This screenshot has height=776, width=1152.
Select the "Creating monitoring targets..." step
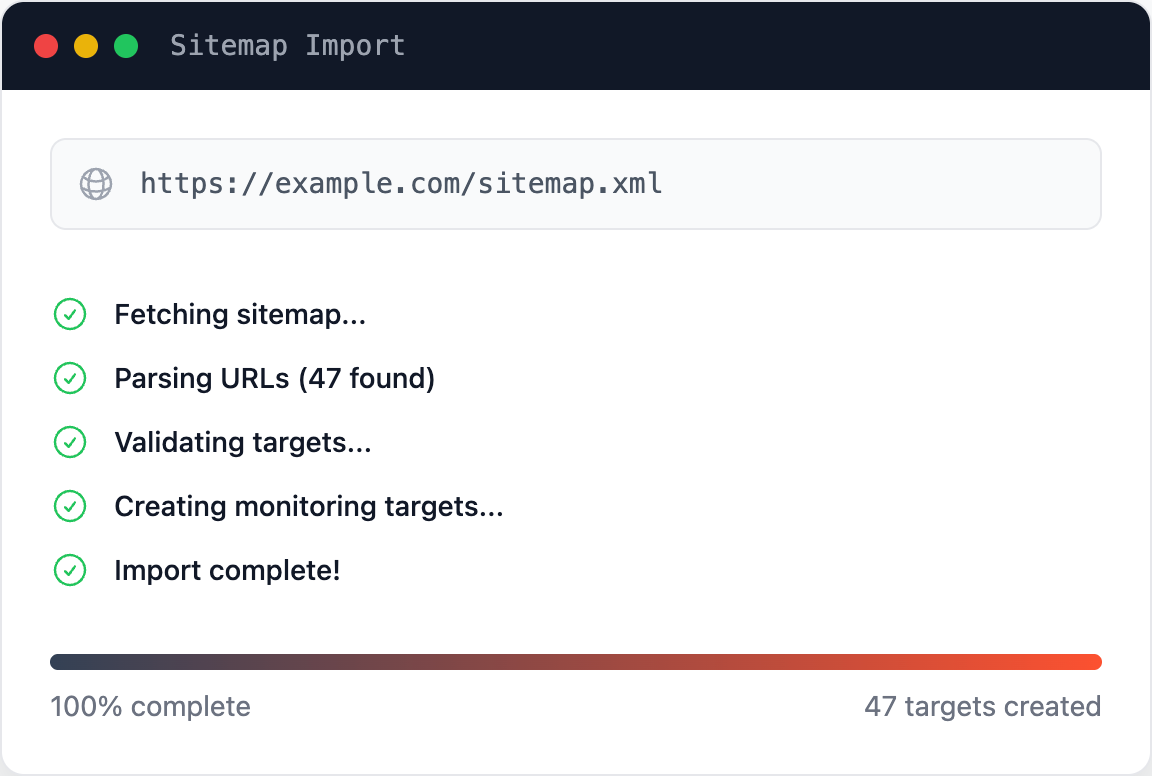point(308,507)
